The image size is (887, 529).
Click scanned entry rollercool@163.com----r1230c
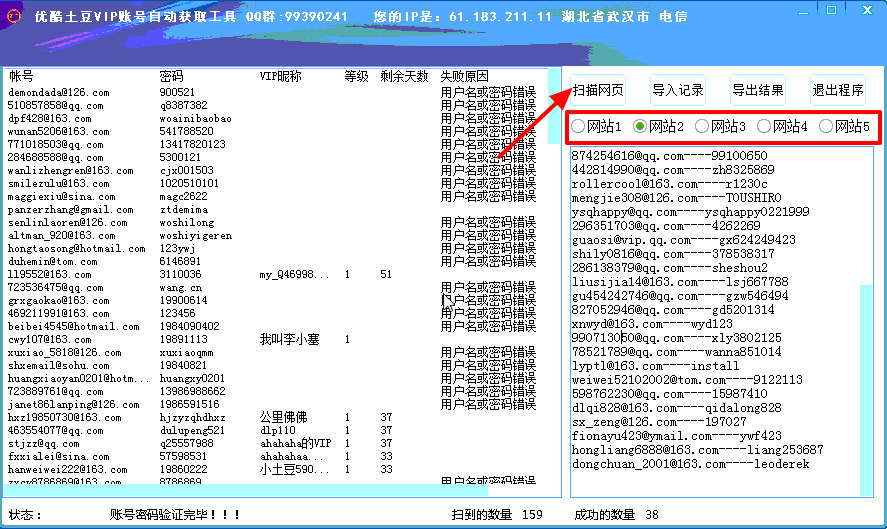click(669, 184)
